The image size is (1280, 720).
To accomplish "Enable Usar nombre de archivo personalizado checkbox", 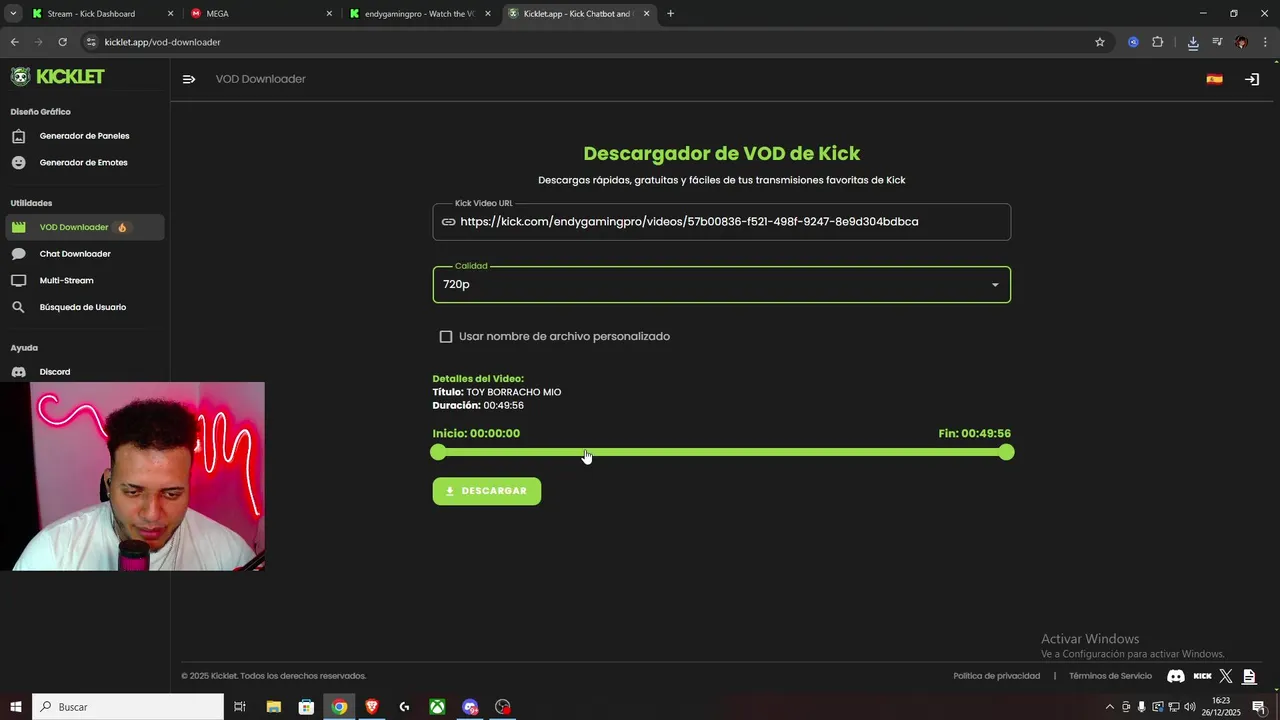I will 446,337.
